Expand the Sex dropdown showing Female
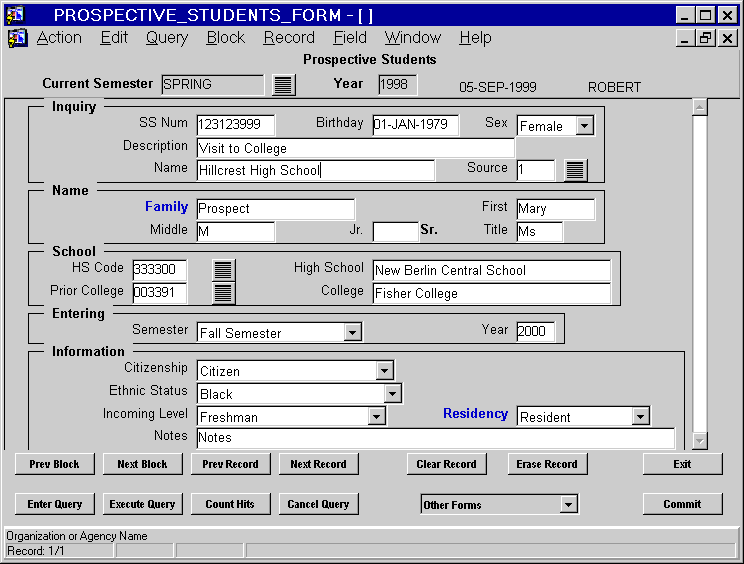This screenshot has width=744, height=564. (x=584, y=126)
